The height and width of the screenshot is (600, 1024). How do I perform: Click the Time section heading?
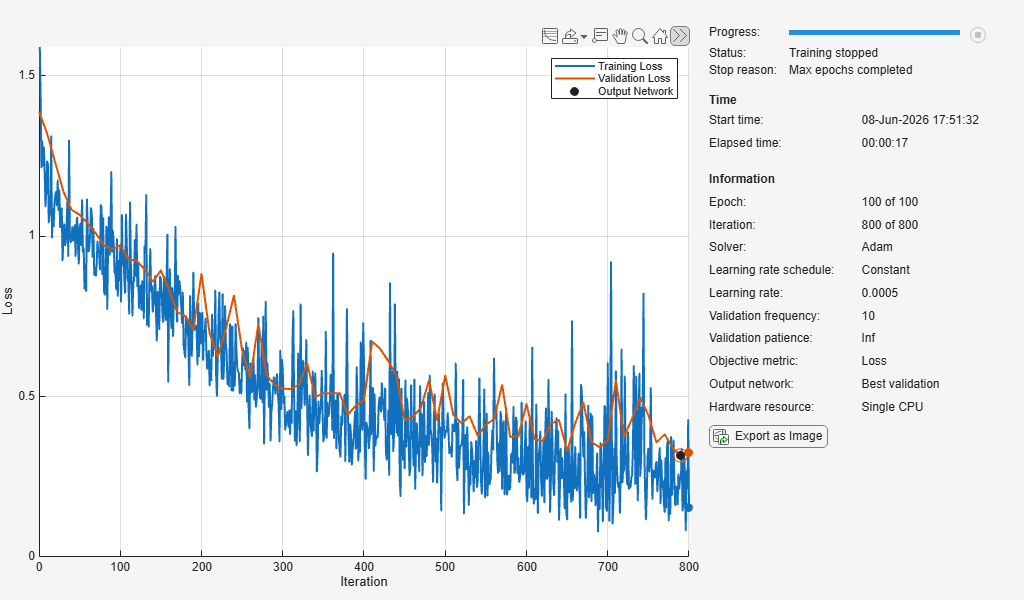pos(722,100)
